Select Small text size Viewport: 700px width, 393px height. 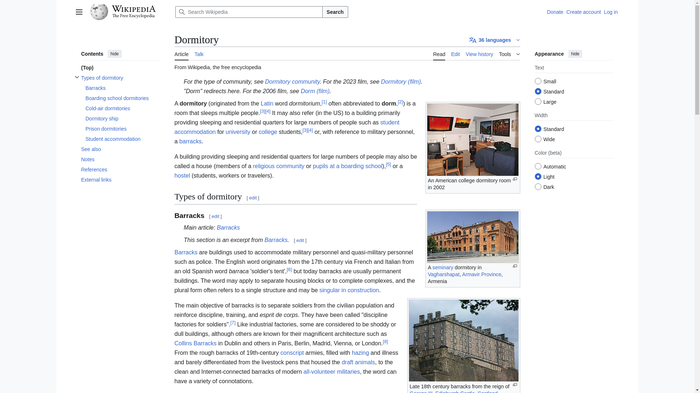[538, 81]
